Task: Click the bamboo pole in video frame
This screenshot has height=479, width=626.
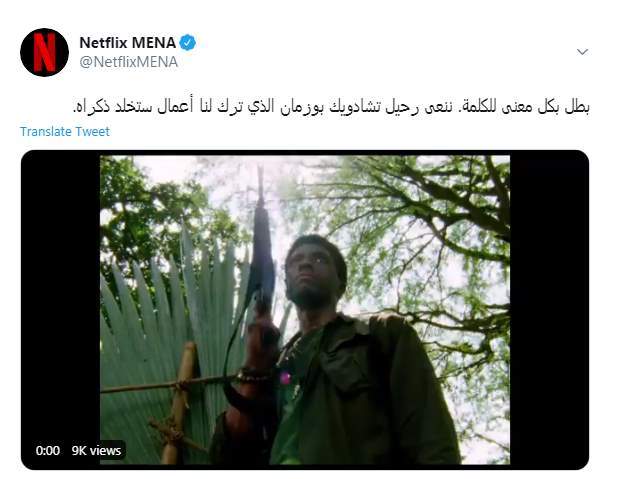Action: pyautogui.click(x=180, y=403)
